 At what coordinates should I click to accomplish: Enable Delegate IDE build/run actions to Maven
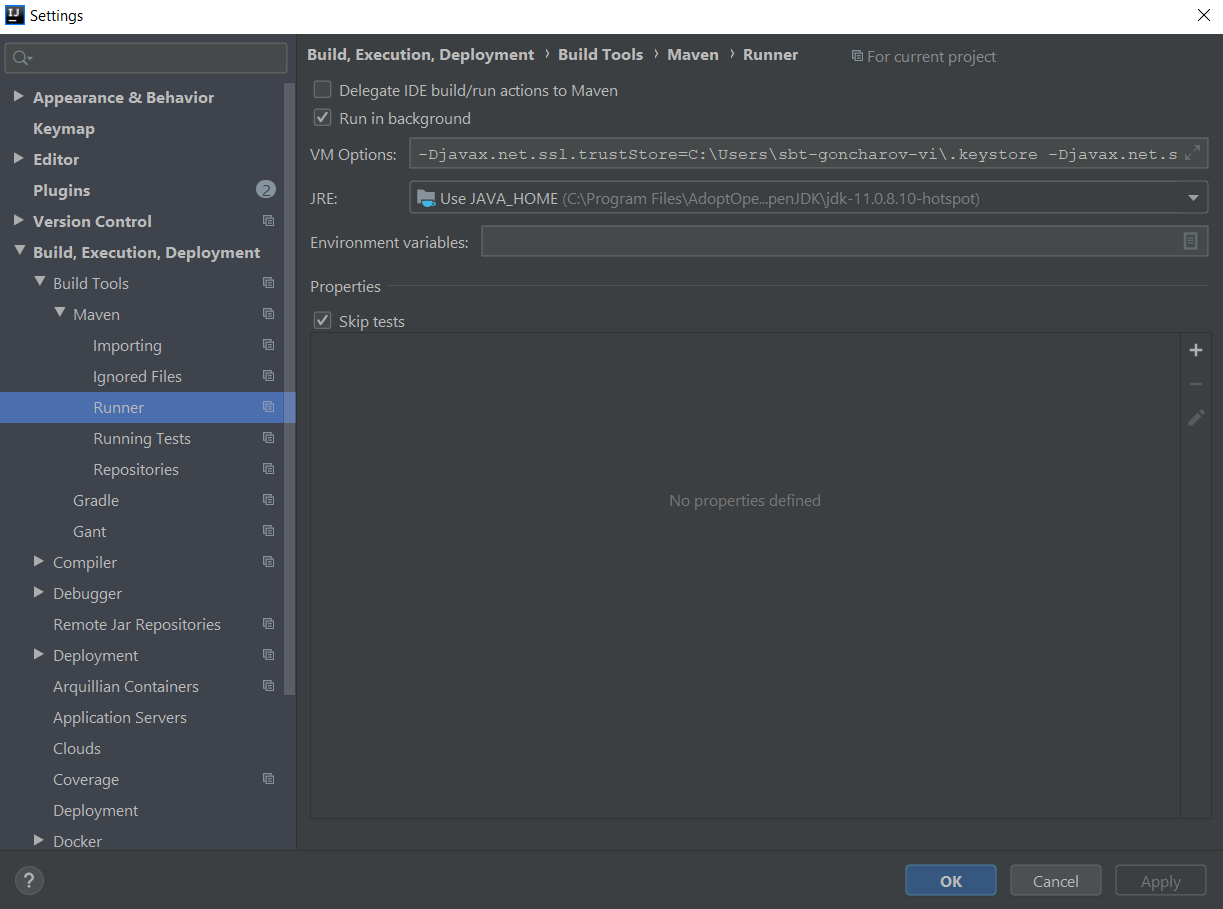[322, 90]
